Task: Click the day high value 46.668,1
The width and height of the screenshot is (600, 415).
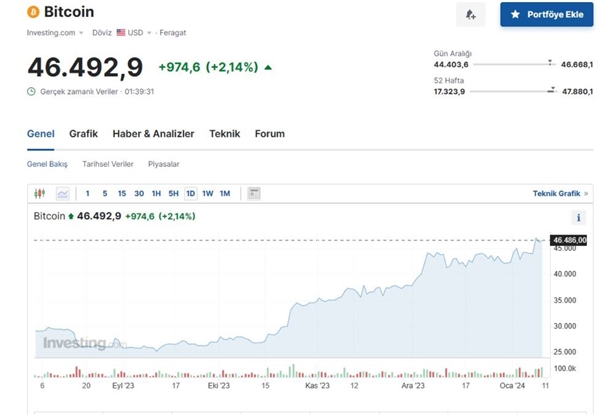Action: coord(577,65)
